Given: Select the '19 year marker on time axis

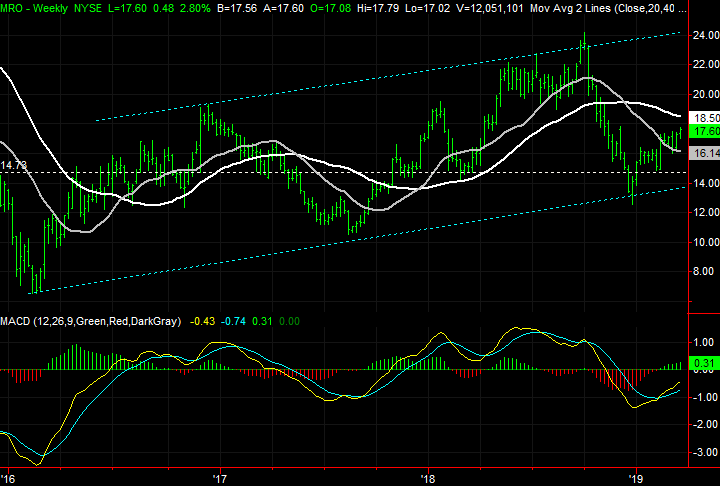Looking at the screenshot, I should point(635,477).
